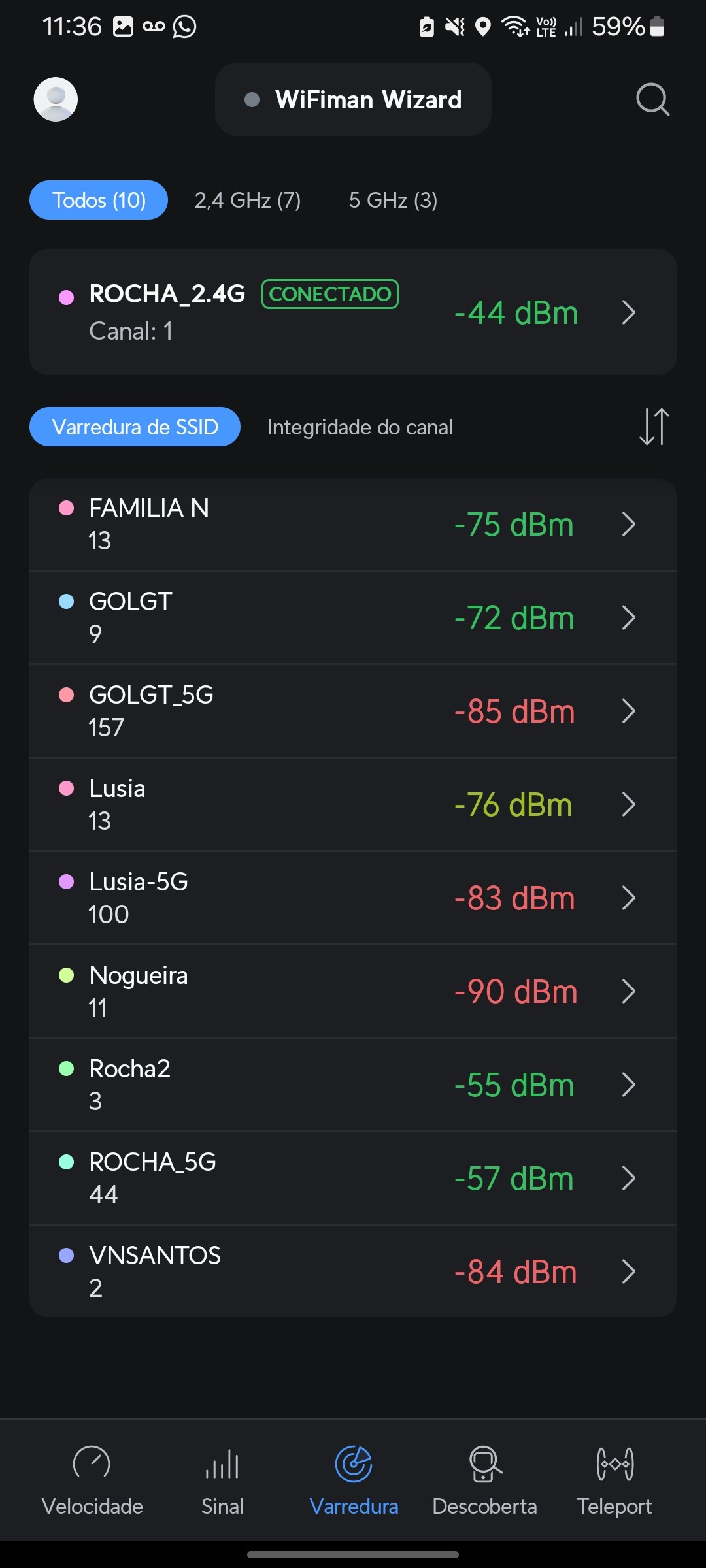Tap the sort order arrows icon
The height and width of the screenshot is (1568, 706).
tap(654, 427)
